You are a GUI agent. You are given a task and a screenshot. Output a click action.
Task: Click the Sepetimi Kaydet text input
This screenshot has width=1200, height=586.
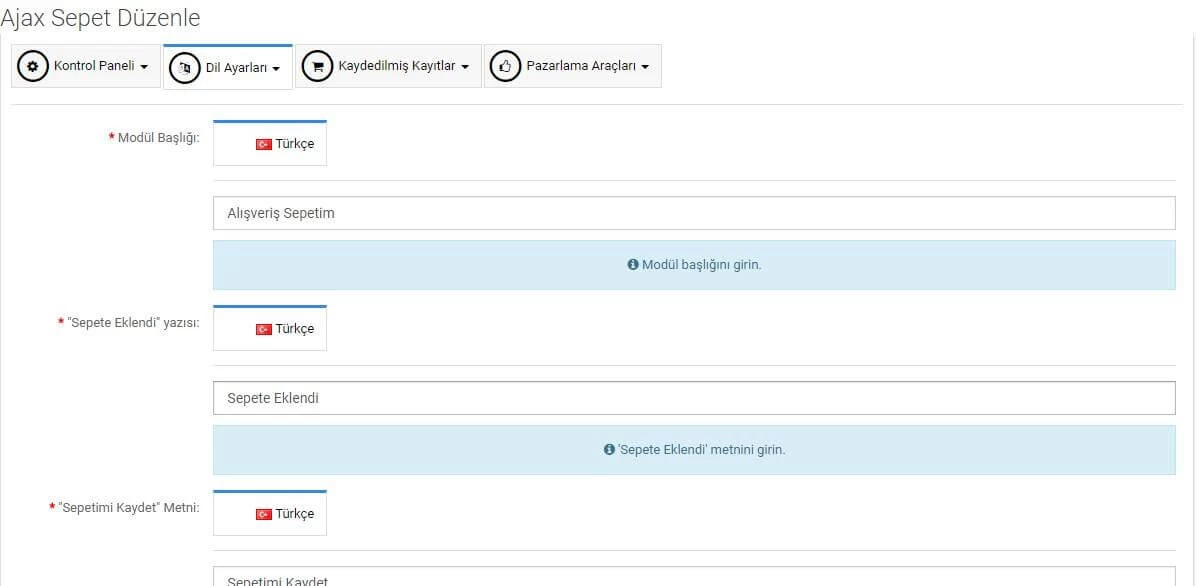click(x=694, y=577)
